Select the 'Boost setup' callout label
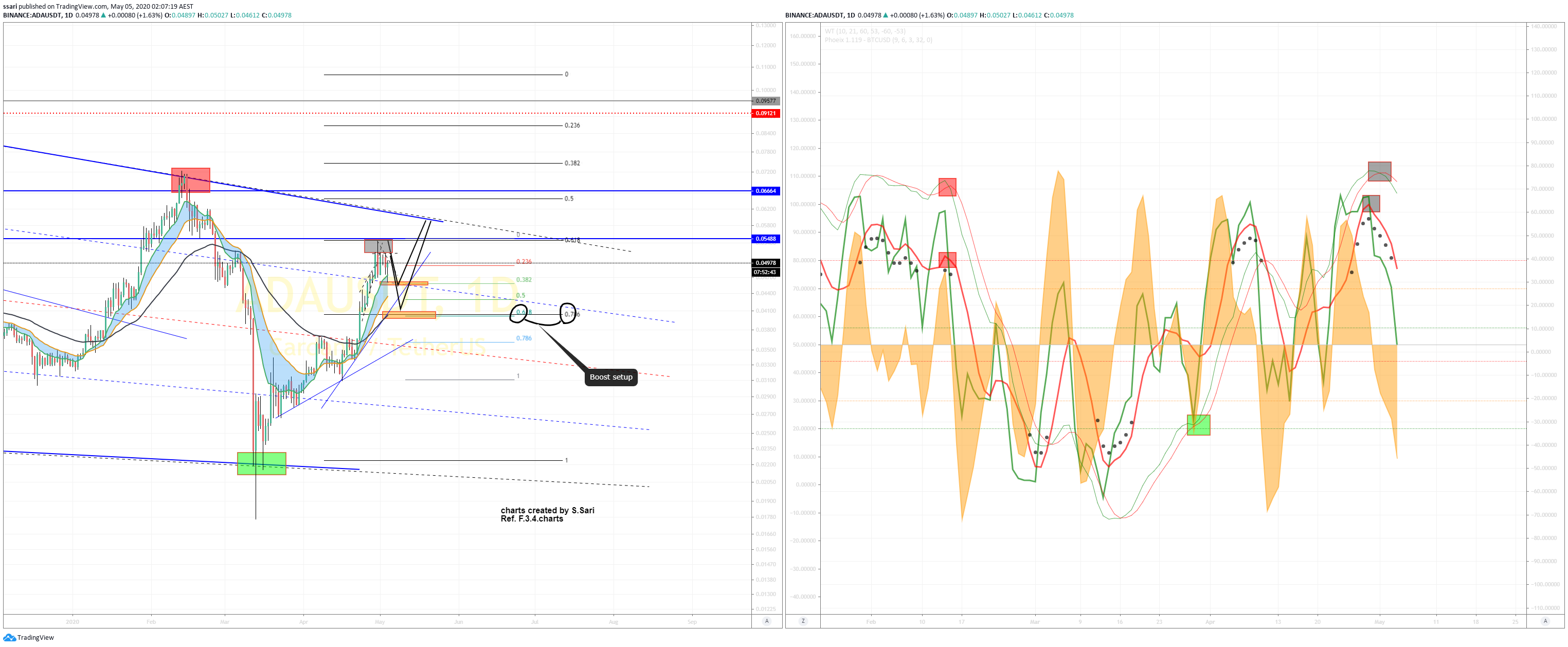The width and height of the screenshot is (1568, 647). [611, 378]
